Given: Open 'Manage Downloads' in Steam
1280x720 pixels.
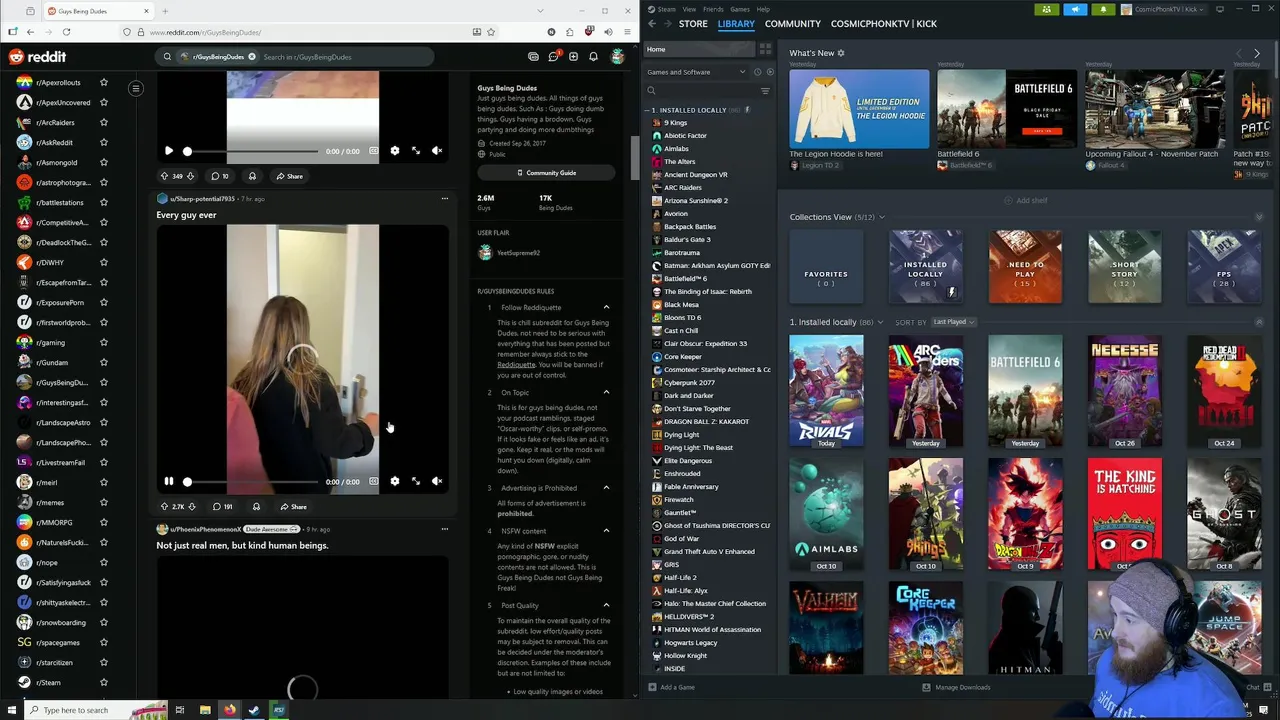Looking at the screenshot, I should point(956,687).
